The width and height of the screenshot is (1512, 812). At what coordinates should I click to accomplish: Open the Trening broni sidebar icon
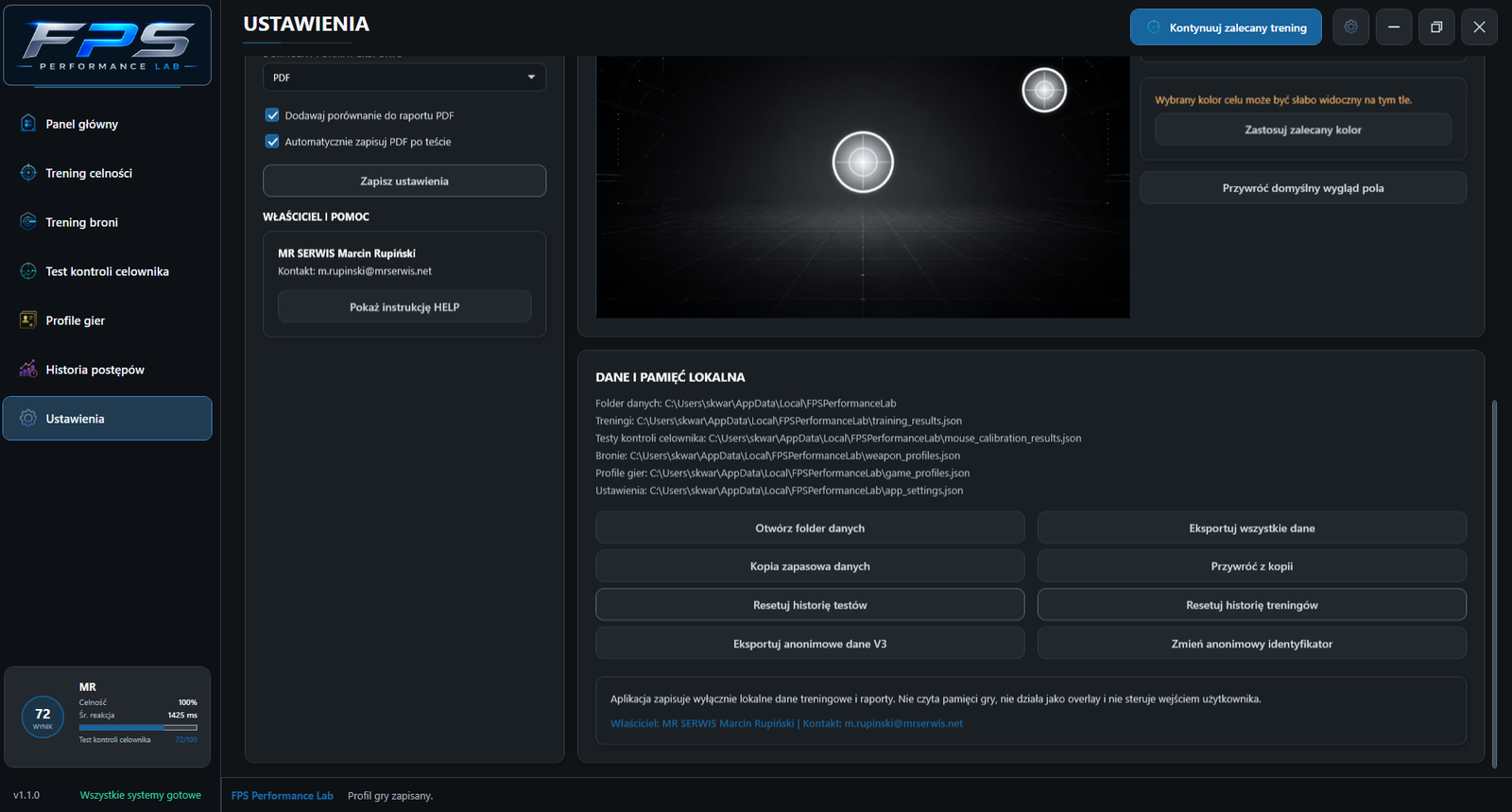[28, 221]
